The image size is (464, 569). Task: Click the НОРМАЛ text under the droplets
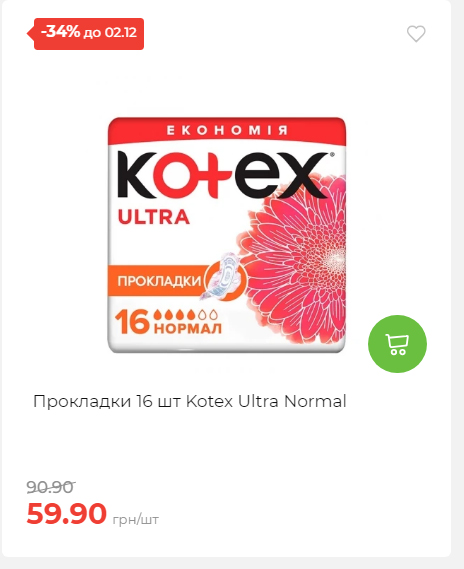pyautogui.click(x=188, y=328)
